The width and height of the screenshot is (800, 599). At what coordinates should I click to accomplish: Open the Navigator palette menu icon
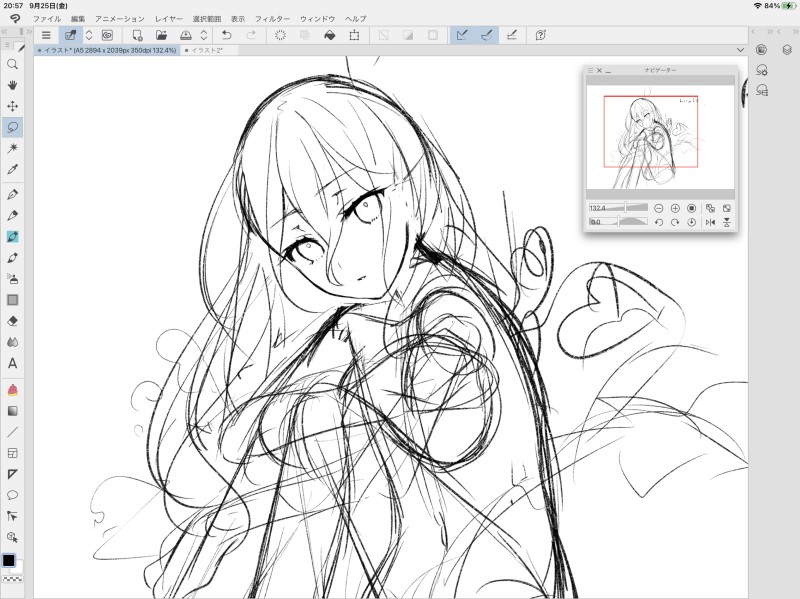590,70
